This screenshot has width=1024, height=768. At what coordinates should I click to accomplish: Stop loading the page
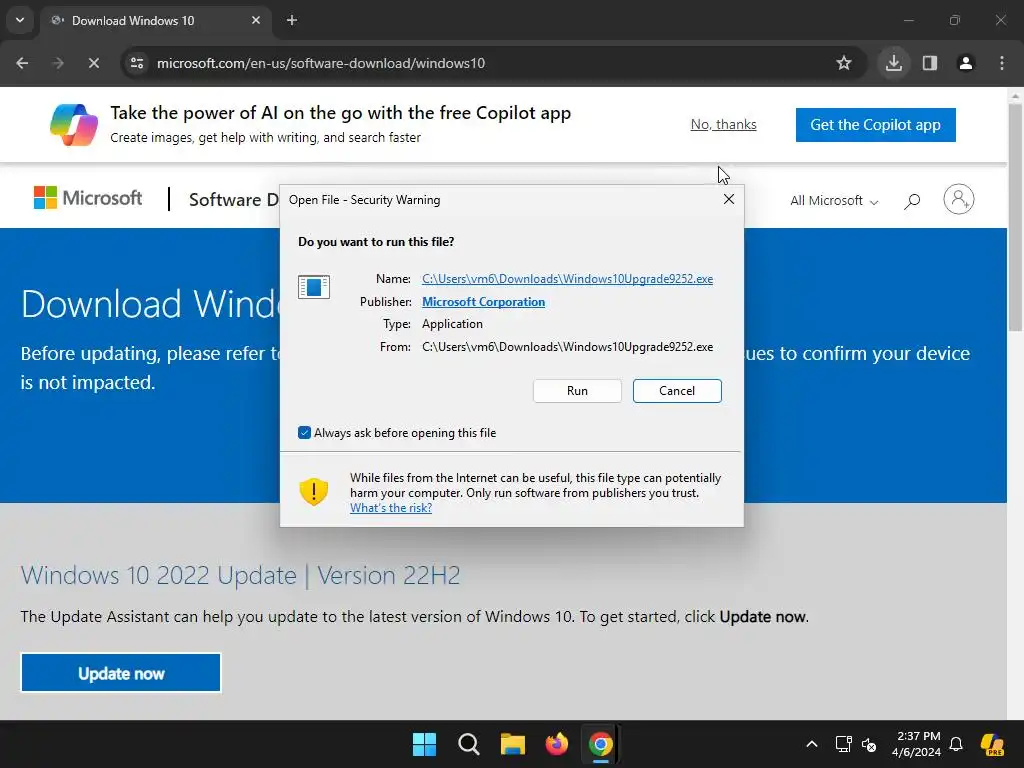point(93,63)
